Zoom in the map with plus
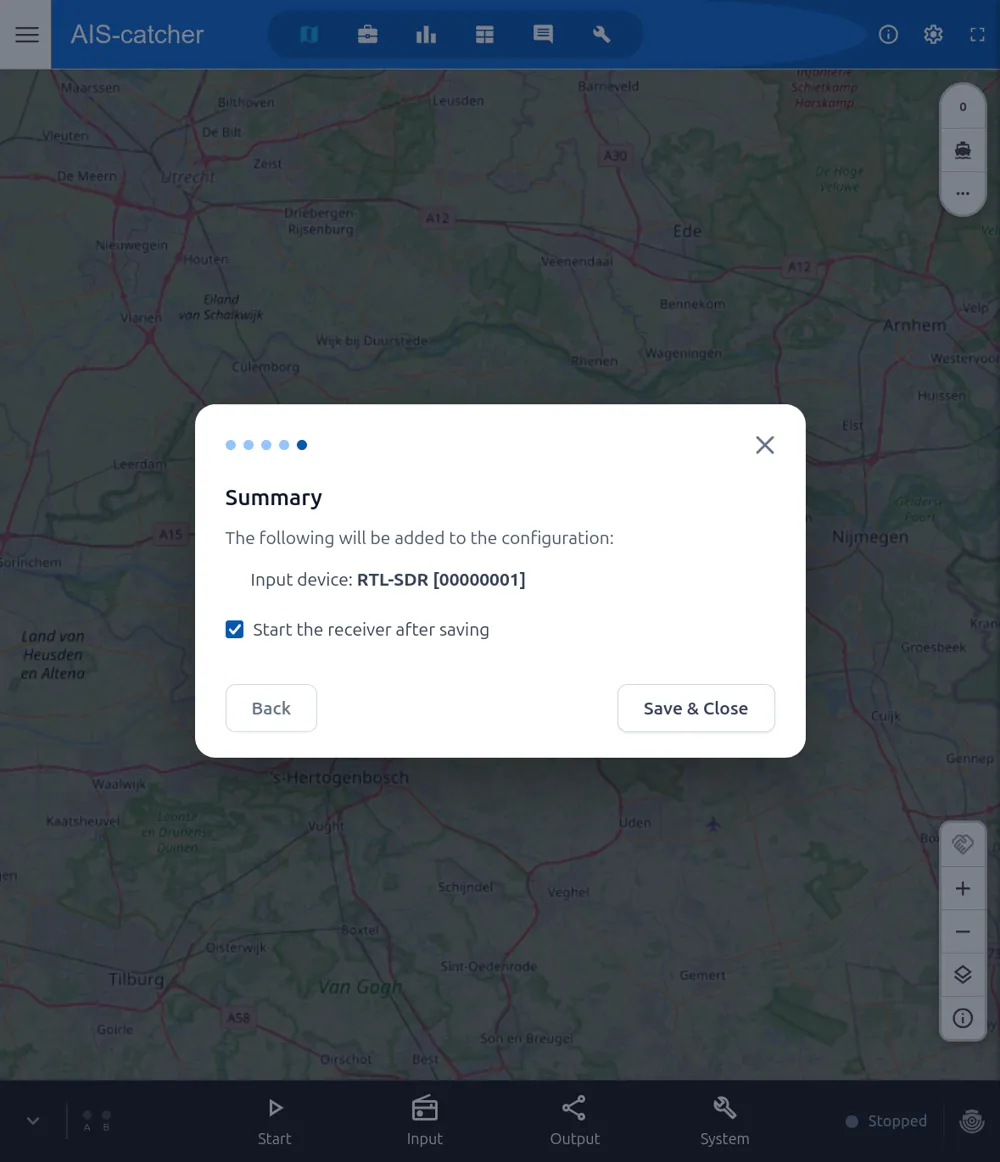The height and width of the screenshot is (1162, 1000). (963, 888)
